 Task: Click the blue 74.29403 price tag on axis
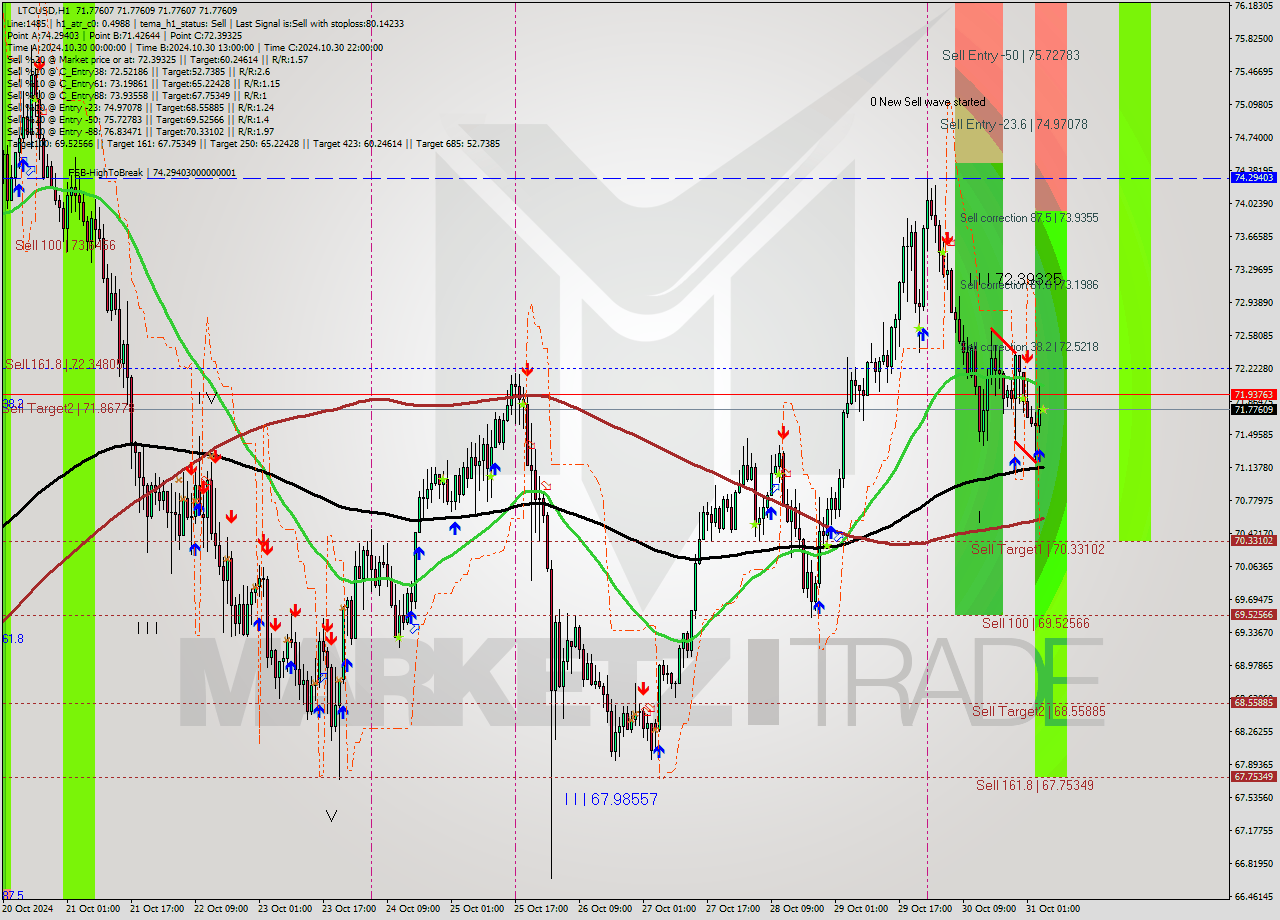(x=1253, y=177)
